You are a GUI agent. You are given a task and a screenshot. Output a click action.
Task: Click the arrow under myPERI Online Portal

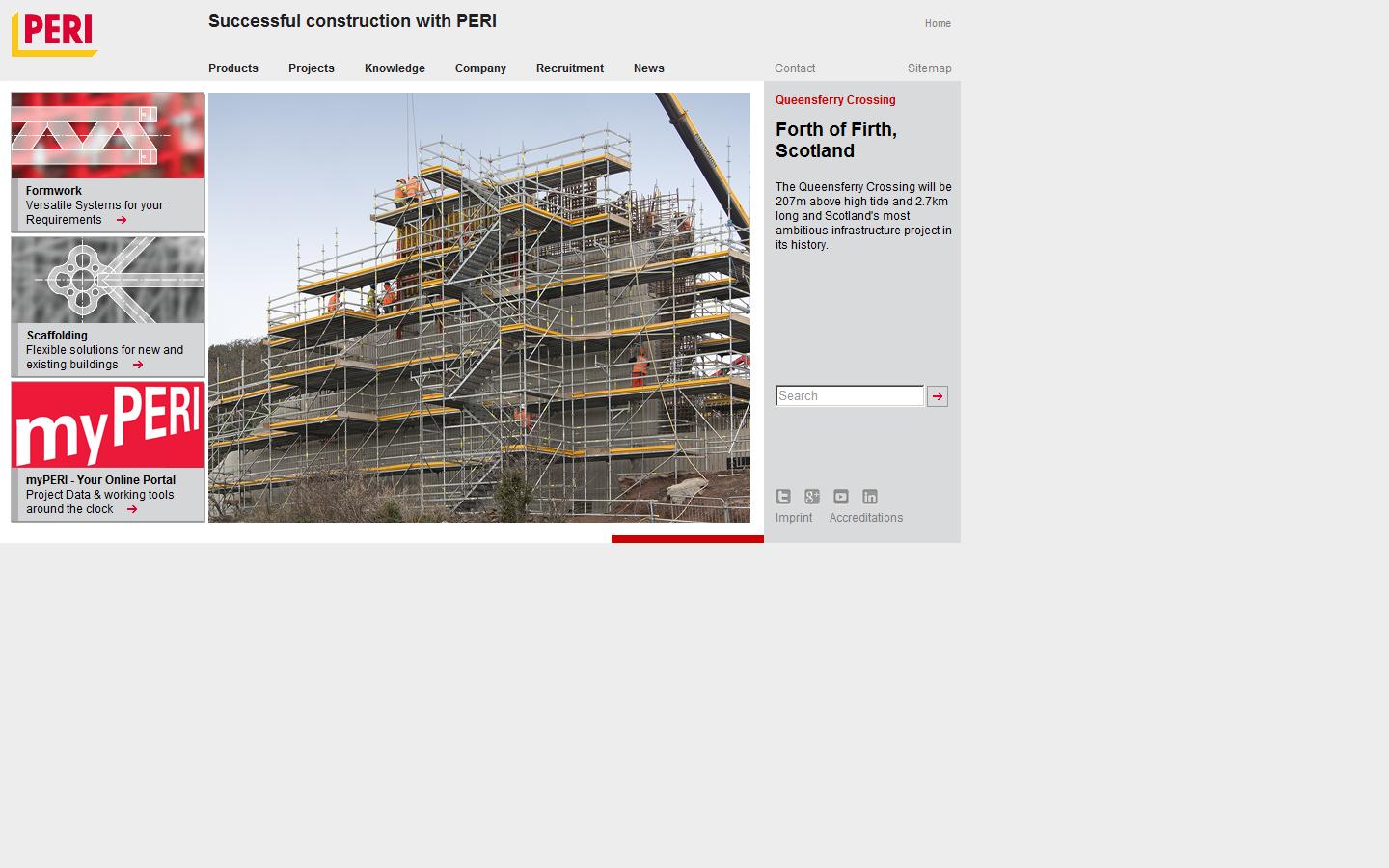(x=134, y=509)
